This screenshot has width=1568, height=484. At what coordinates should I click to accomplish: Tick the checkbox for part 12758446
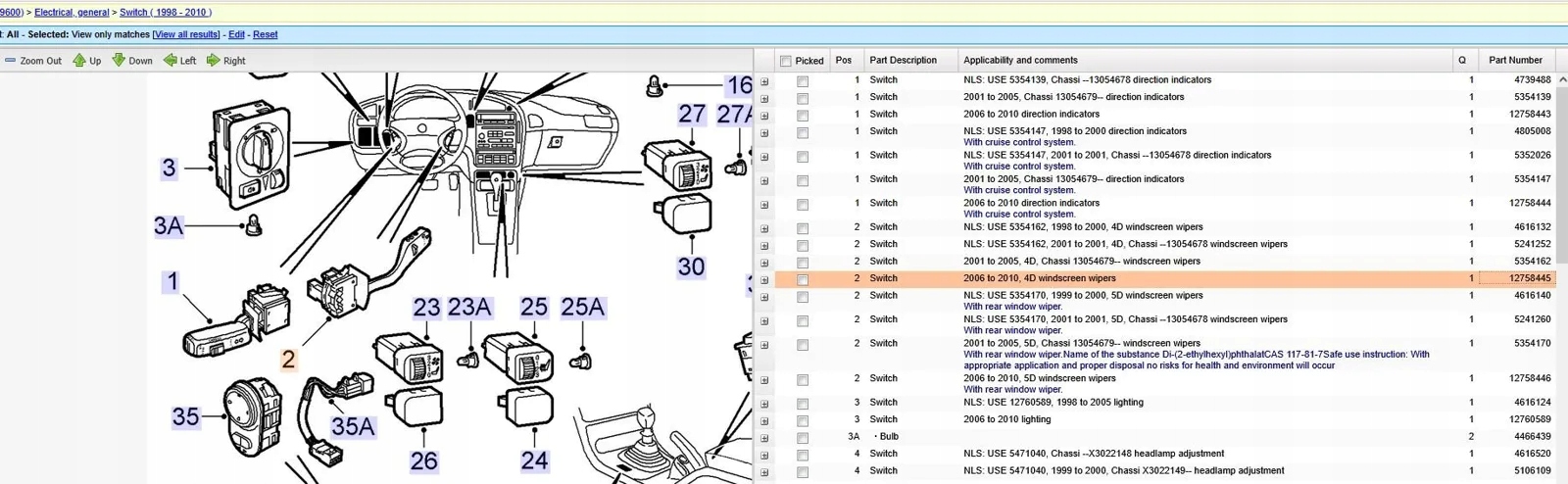[x=803, y=380]
